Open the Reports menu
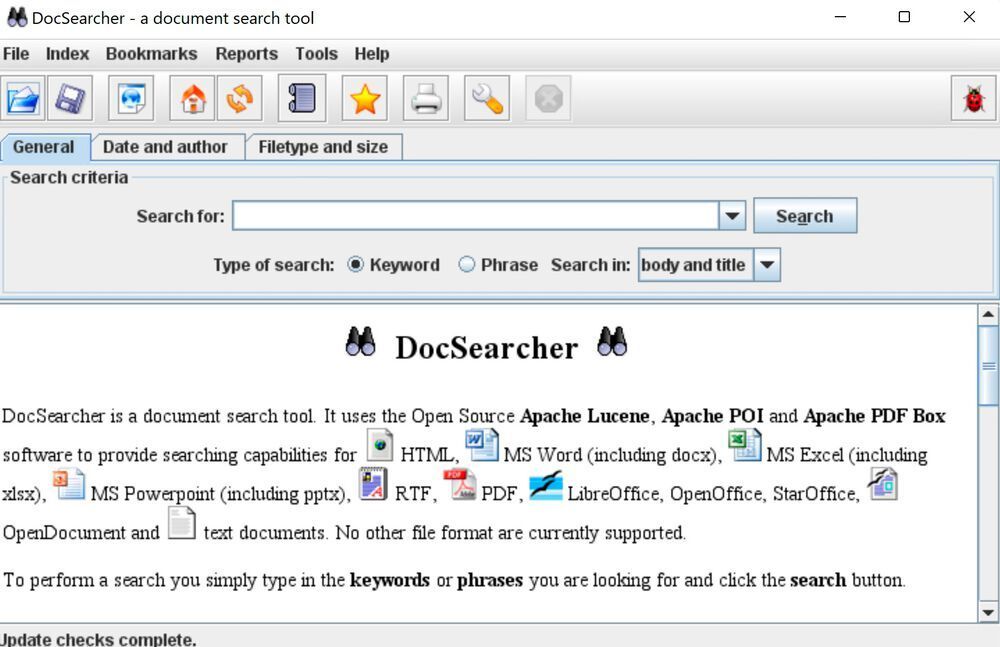Screen dimensions: 1000x647 pos(247,54)
